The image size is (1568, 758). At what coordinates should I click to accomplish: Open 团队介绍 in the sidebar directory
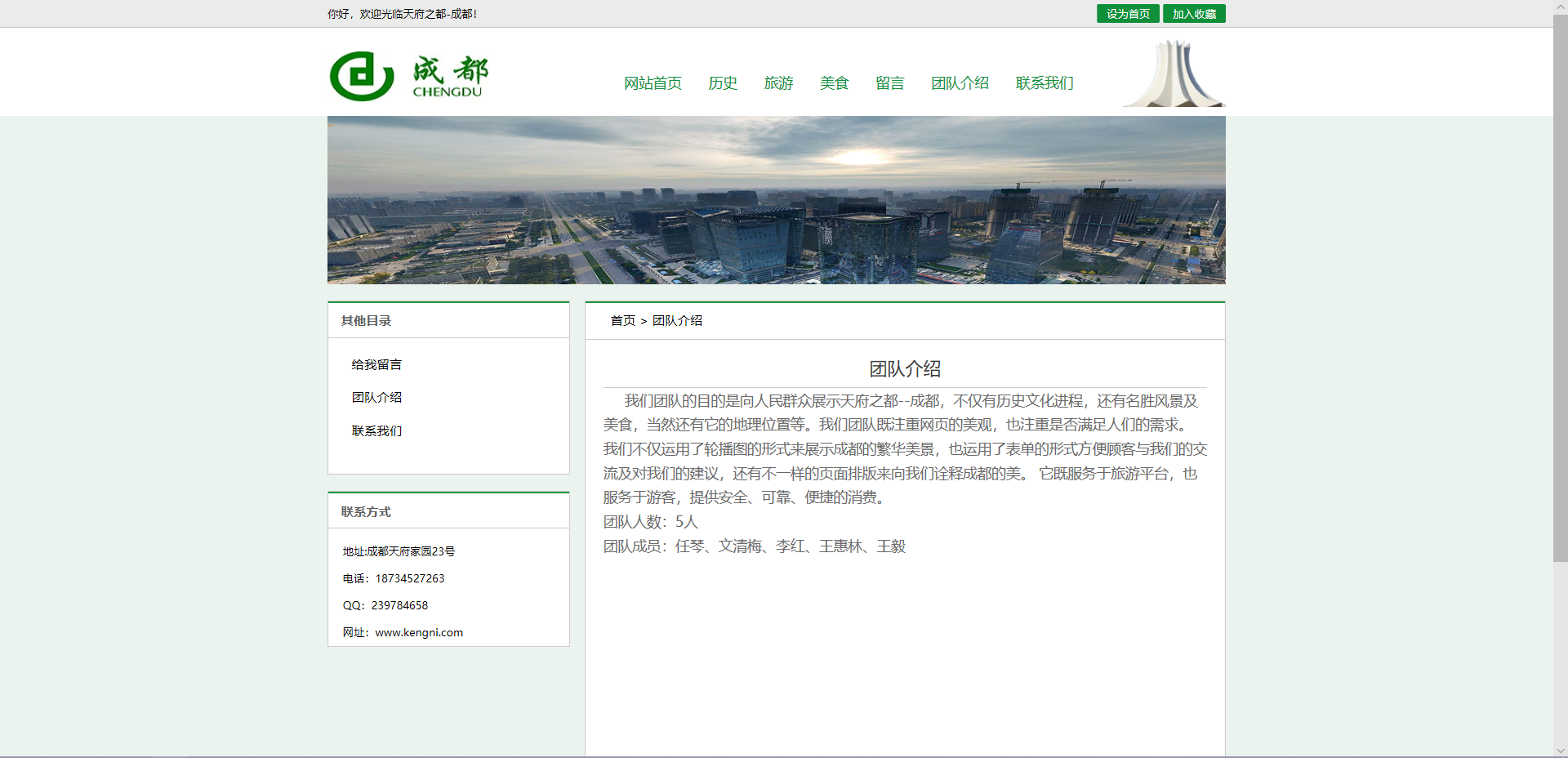click(x=376, y=398)
